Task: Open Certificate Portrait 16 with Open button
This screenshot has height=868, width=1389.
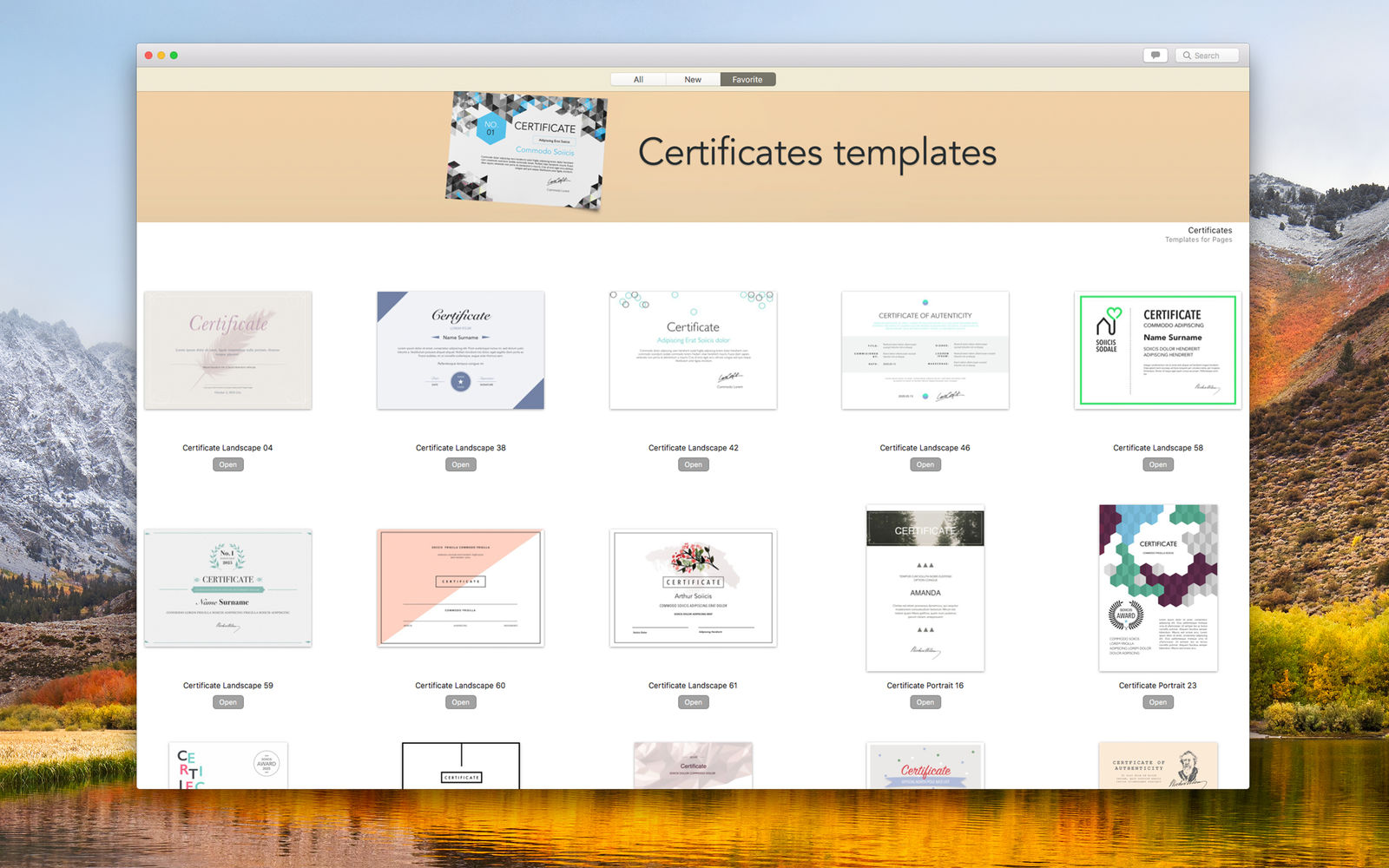Action: click(925, 702)
